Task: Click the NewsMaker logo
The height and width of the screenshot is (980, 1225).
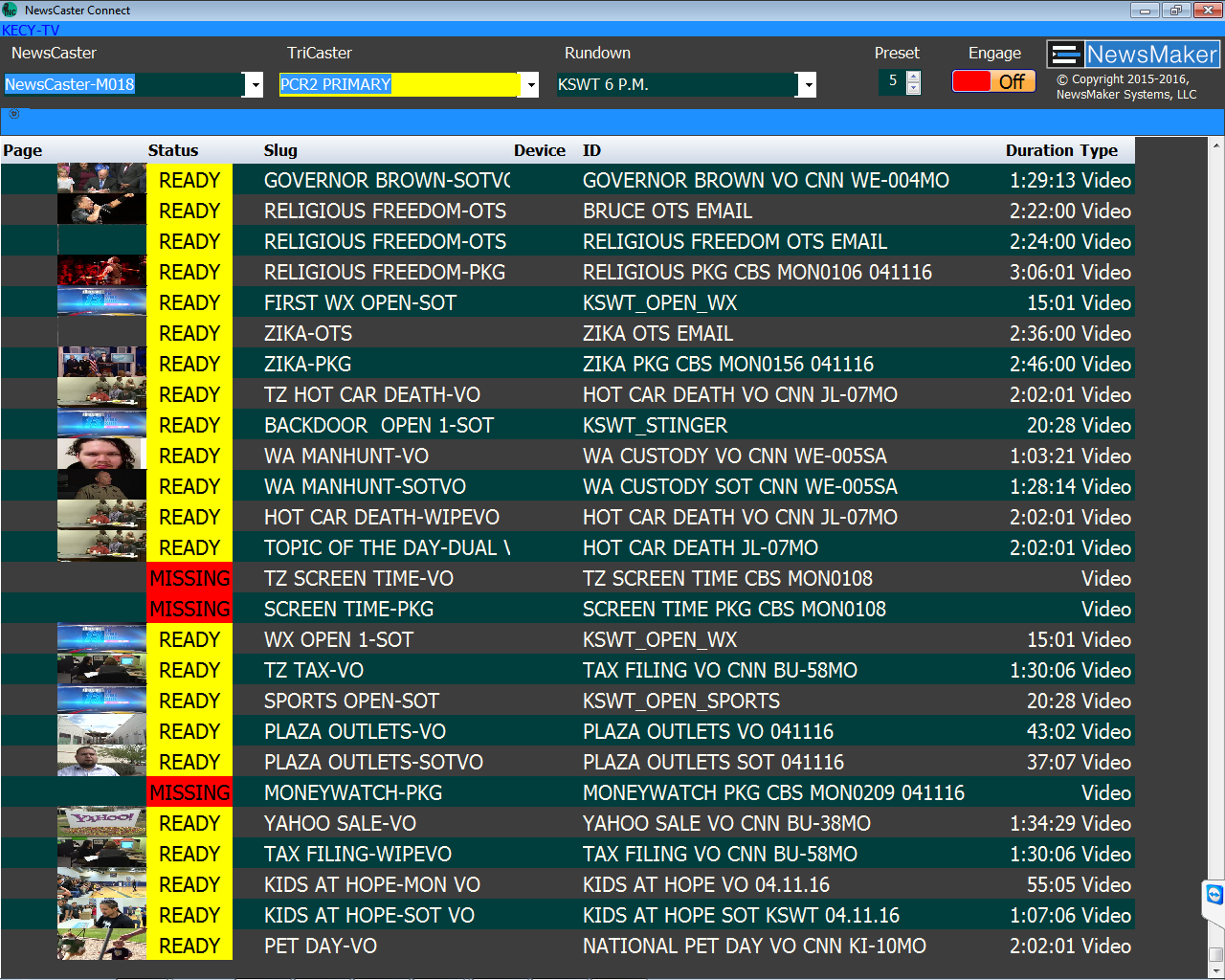Action: 1134,54
